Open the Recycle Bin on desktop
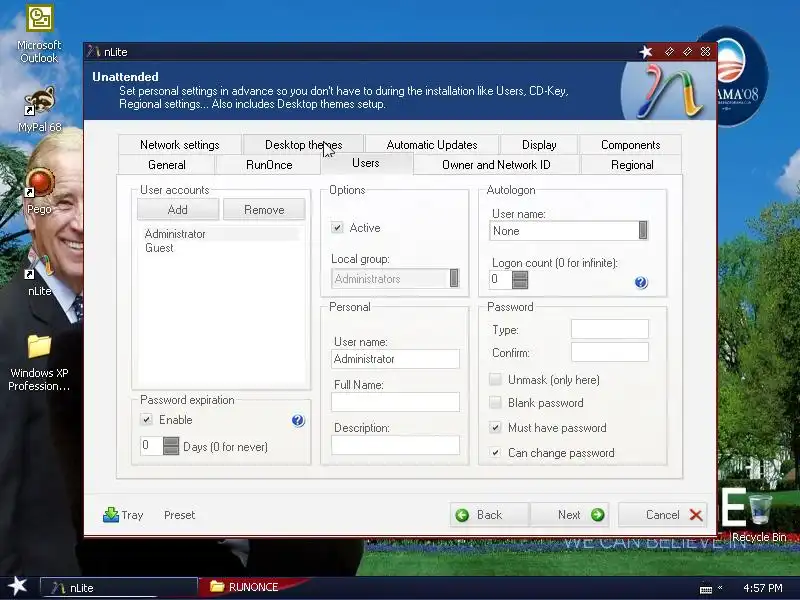 point(760,517)
